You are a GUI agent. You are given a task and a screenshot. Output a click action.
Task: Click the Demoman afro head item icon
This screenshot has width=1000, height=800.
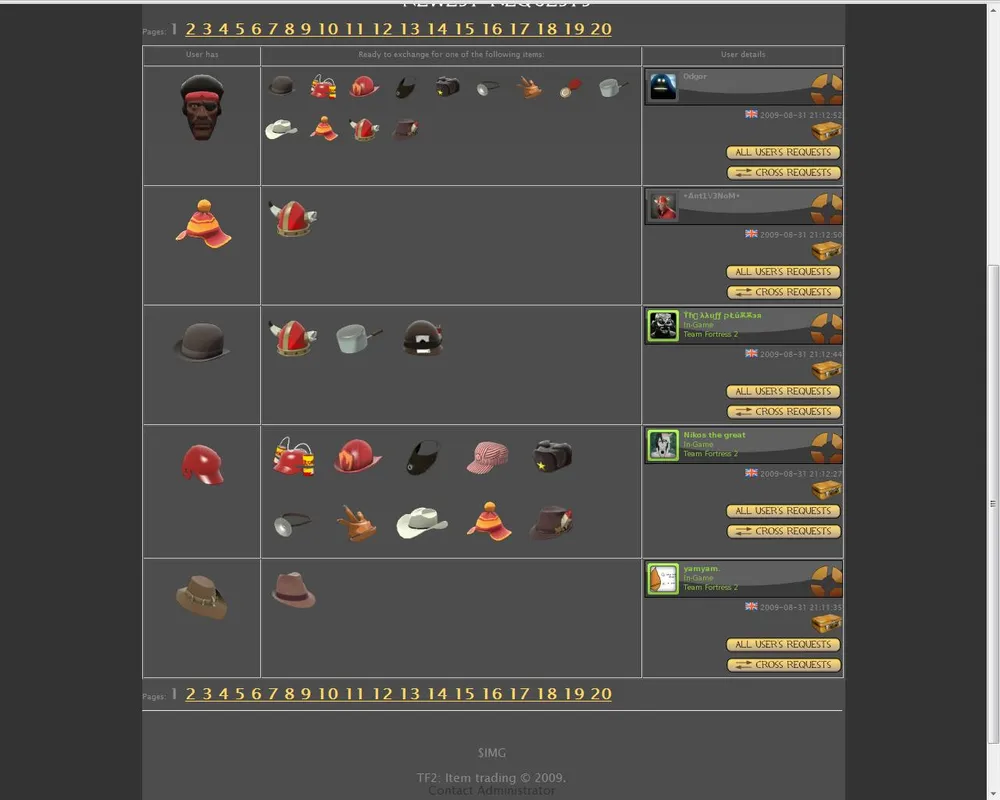click(202, 107)
